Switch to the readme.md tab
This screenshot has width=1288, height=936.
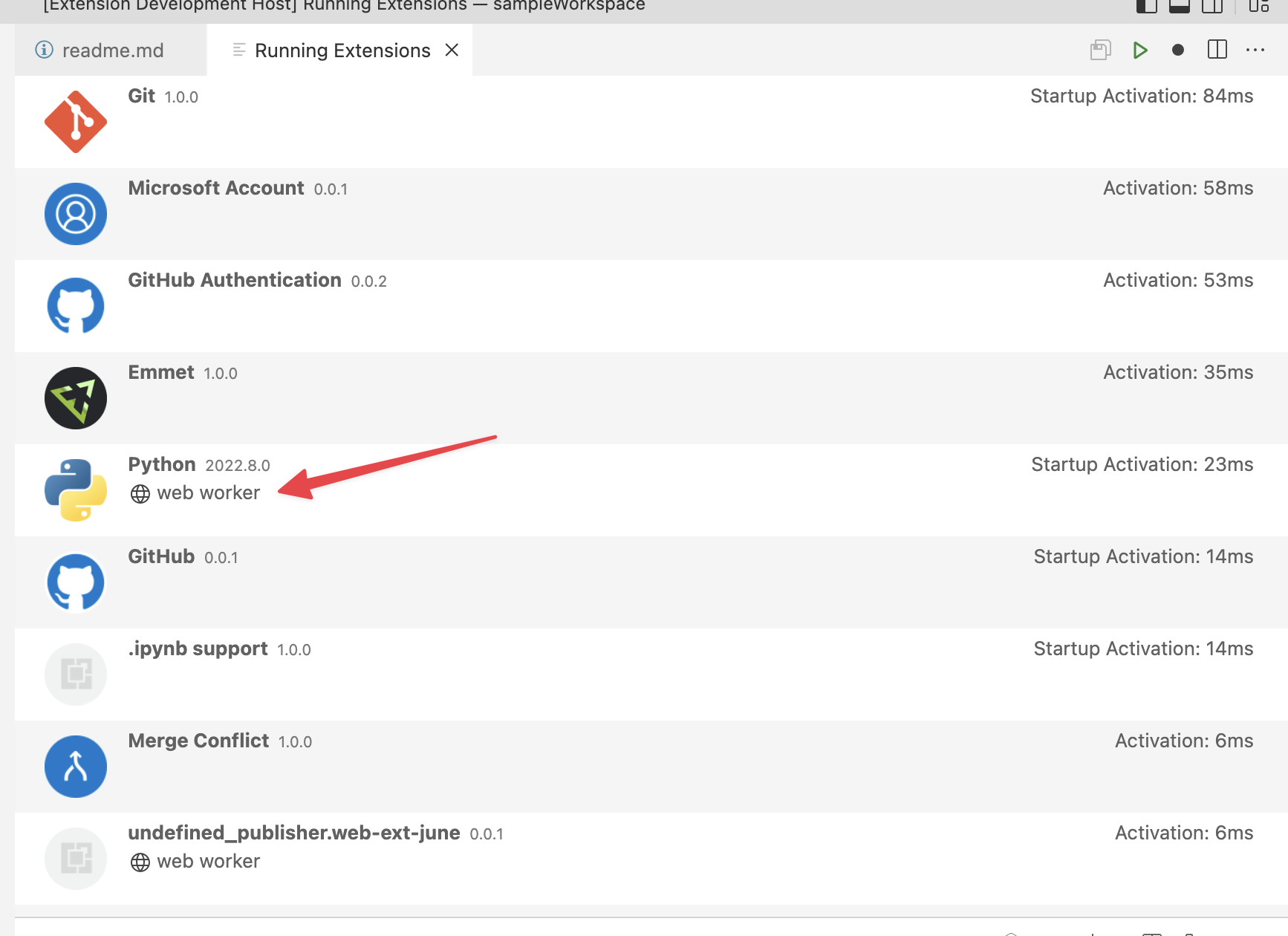coord(113,50)
